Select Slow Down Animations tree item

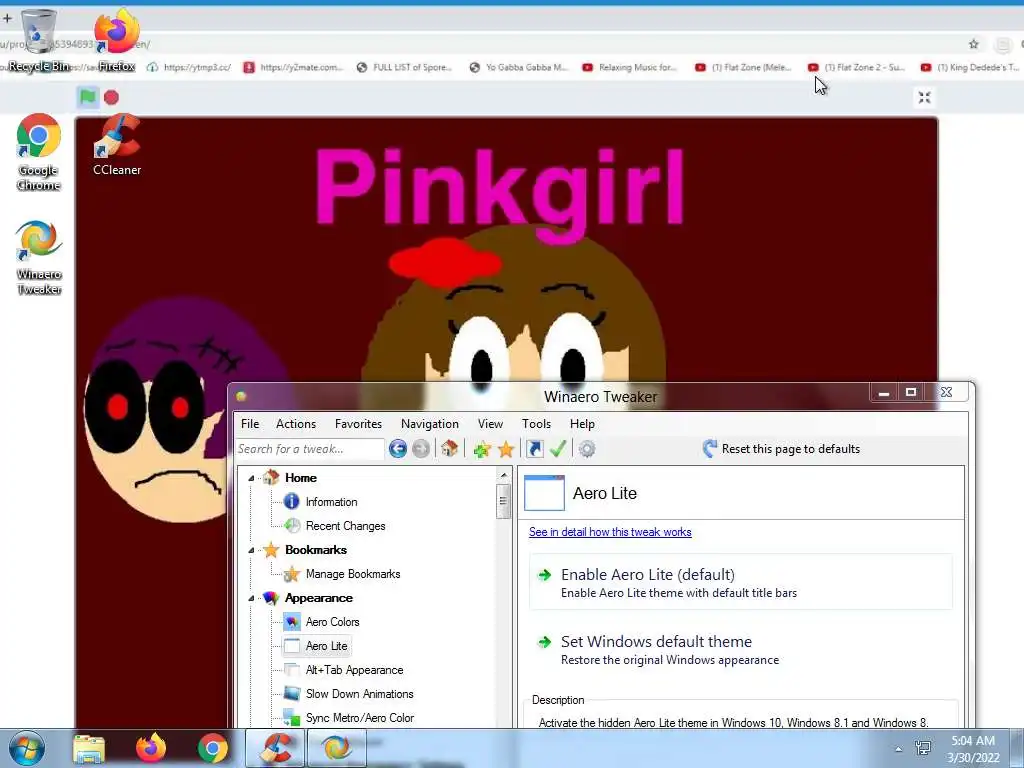click(x=359, y=694)
